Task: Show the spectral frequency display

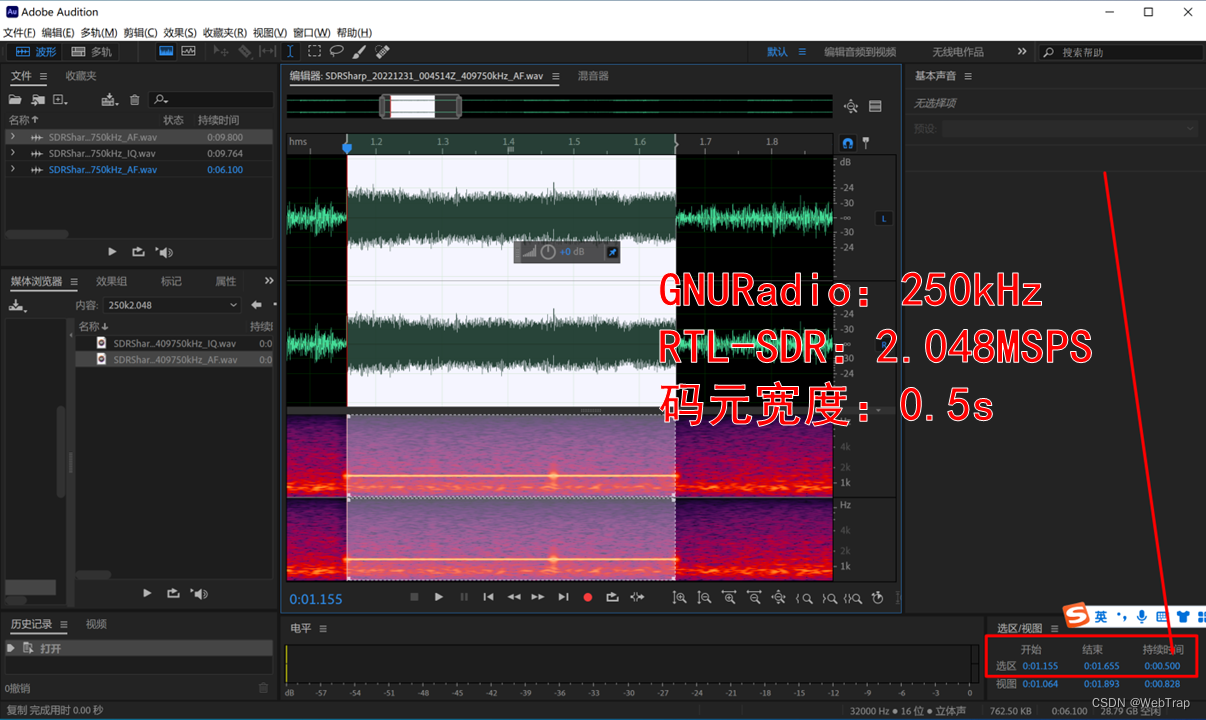Action: click(x=166, y=51)
